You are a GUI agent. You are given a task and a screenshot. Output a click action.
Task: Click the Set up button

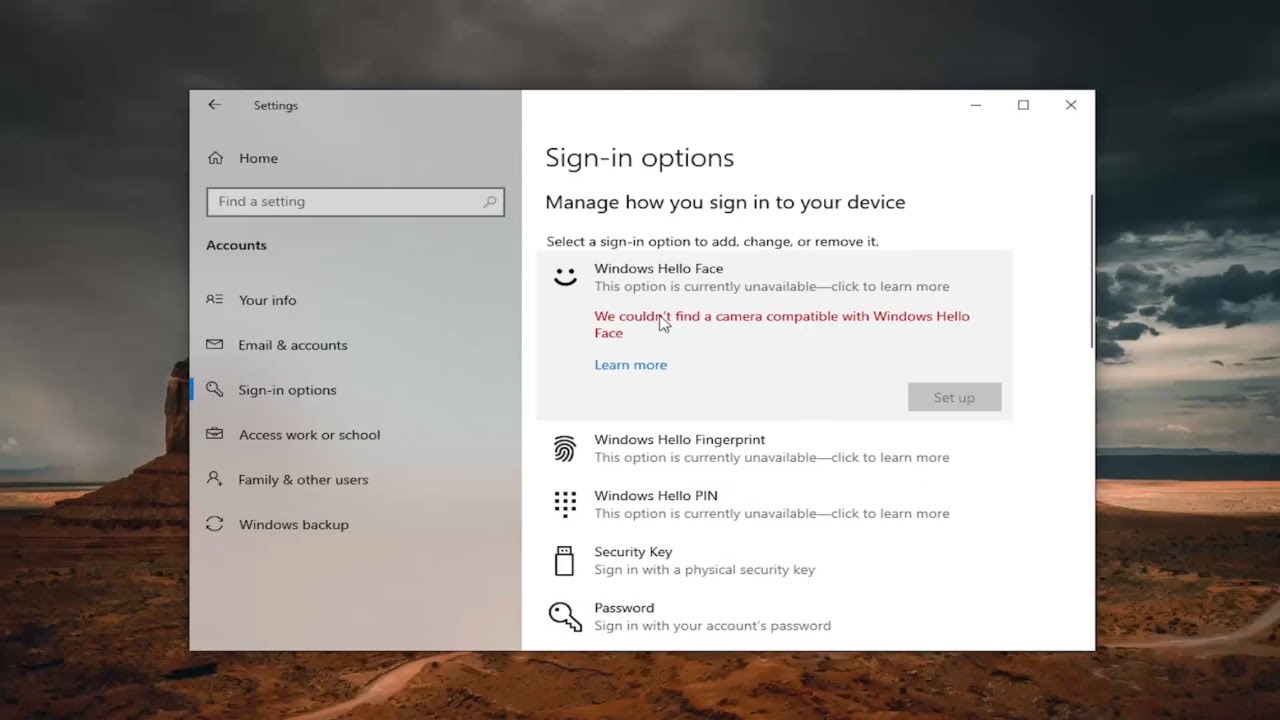coord(954,397)
